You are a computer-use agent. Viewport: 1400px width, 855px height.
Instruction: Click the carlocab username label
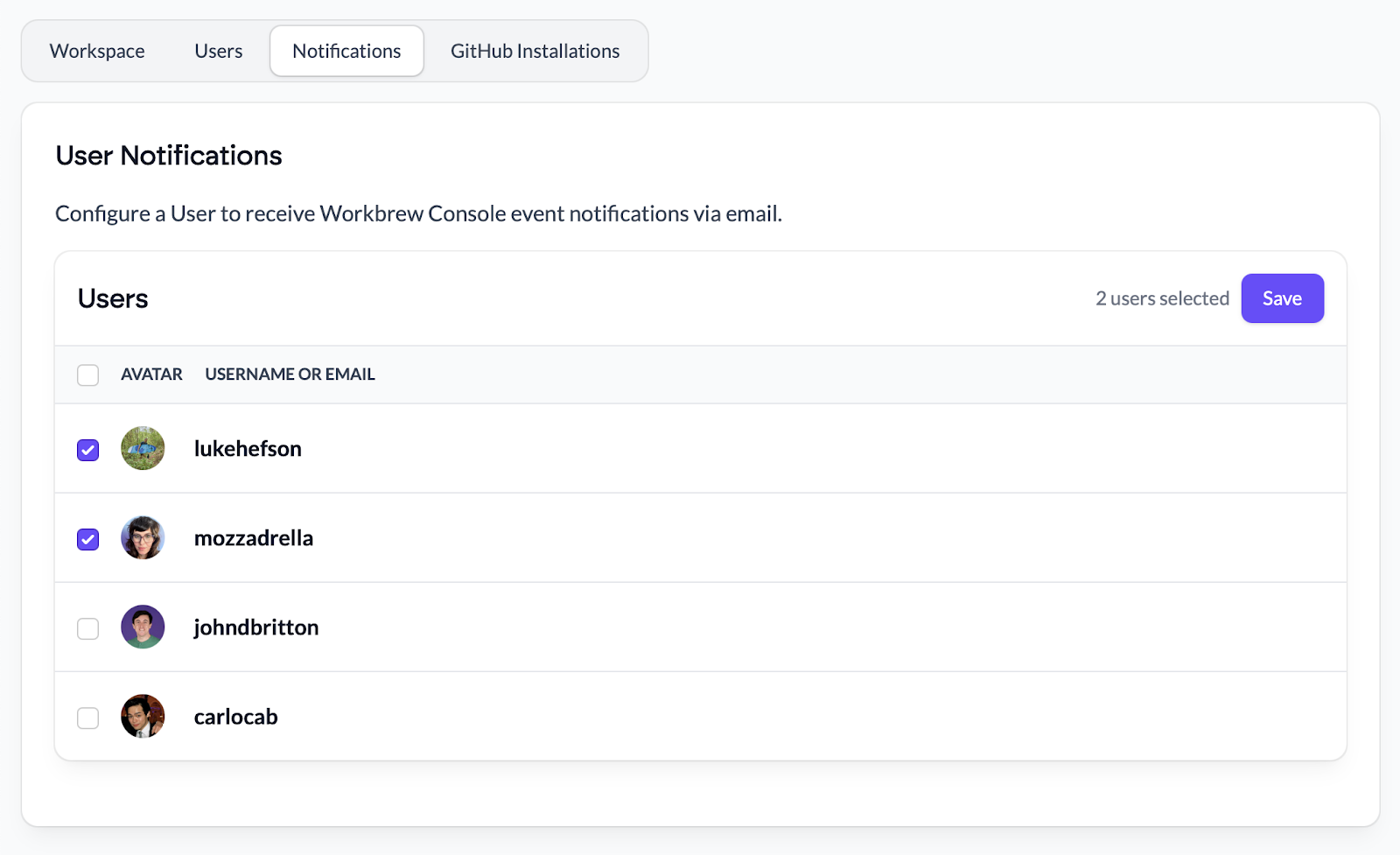(x=236, y=717)
